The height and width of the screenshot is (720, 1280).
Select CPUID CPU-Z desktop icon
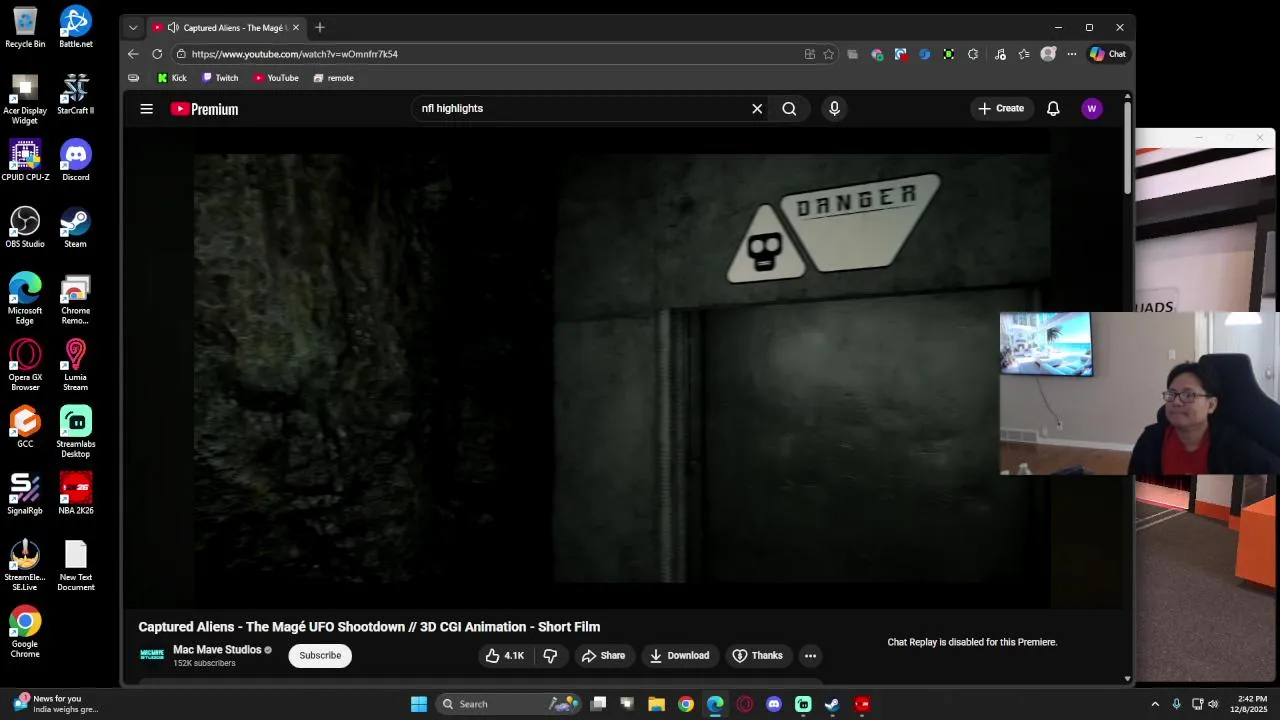pos(25,160)
